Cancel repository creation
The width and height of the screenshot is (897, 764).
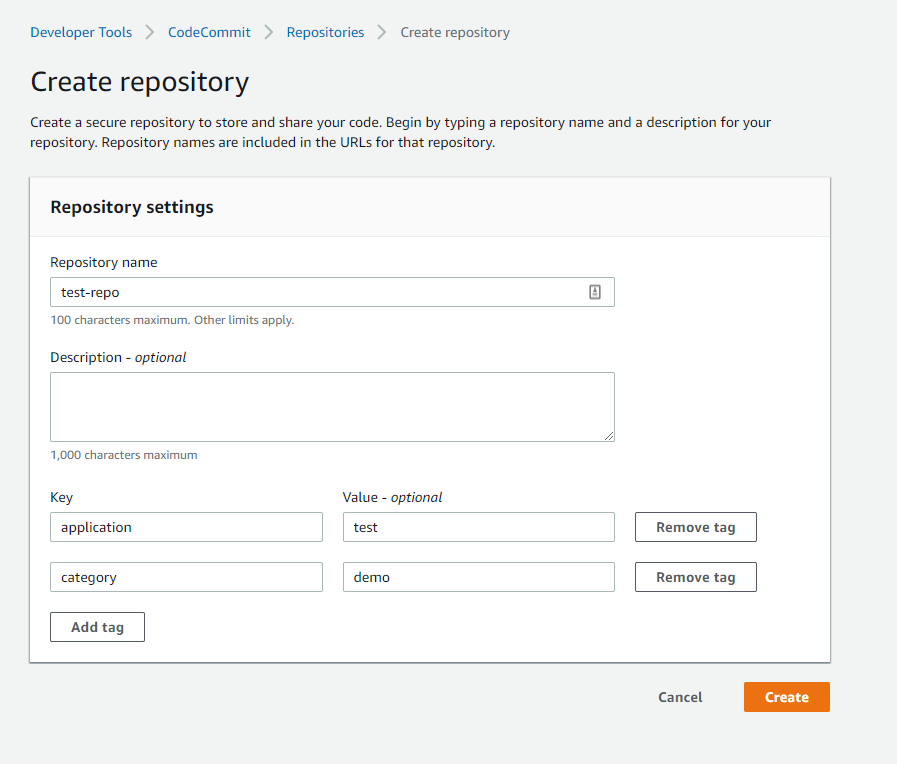[x=680, y=697]
